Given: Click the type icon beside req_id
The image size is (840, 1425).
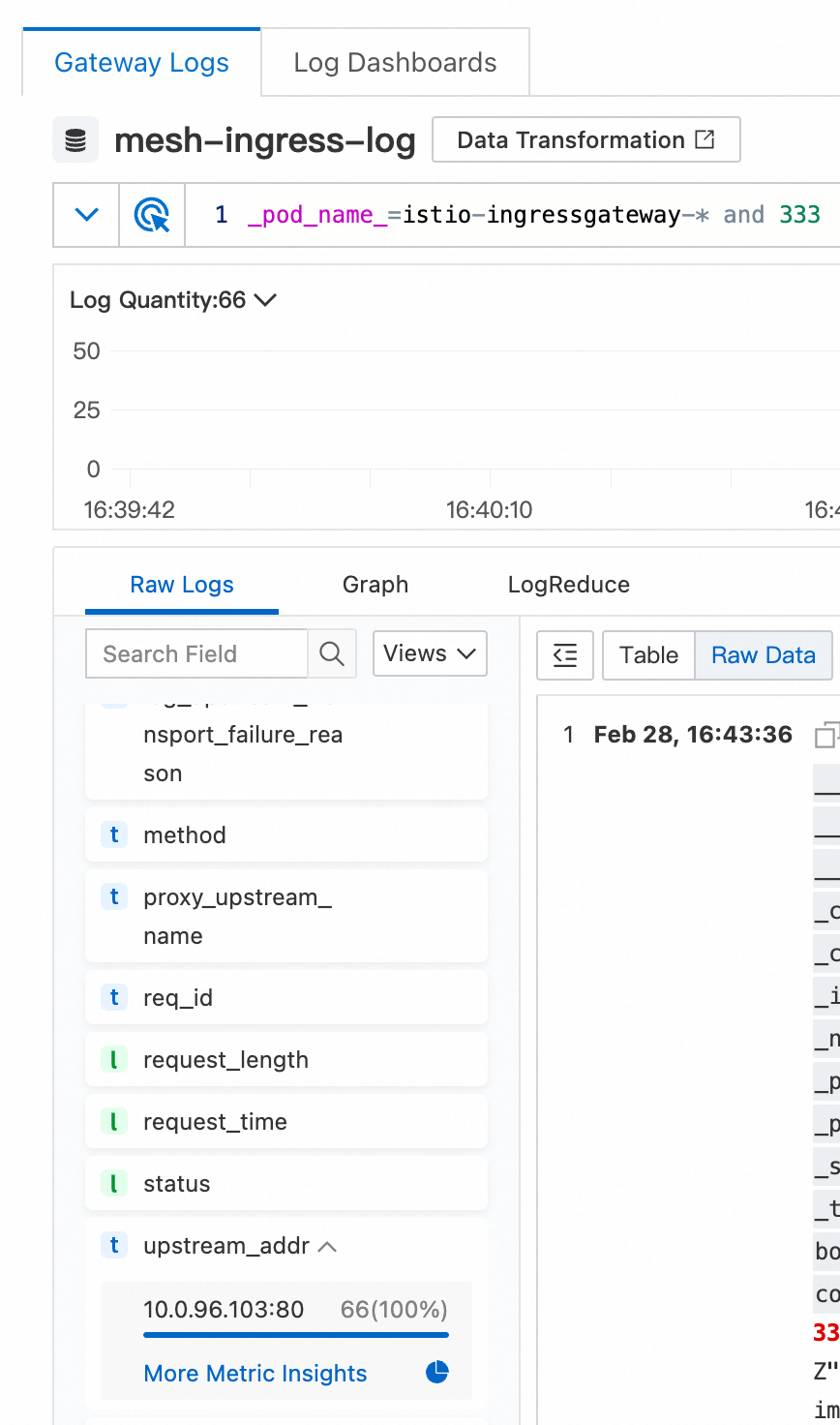Looking at the screenshot, I should pyautogui.click(x=114, y=997).
